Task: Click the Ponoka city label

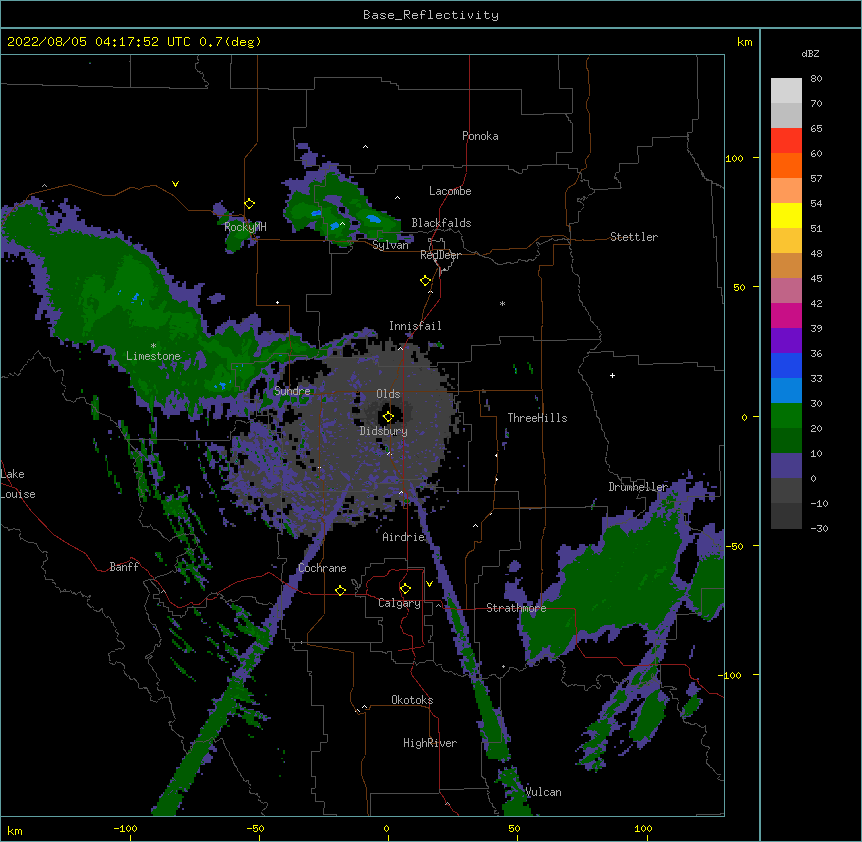Action: (480, 136)
